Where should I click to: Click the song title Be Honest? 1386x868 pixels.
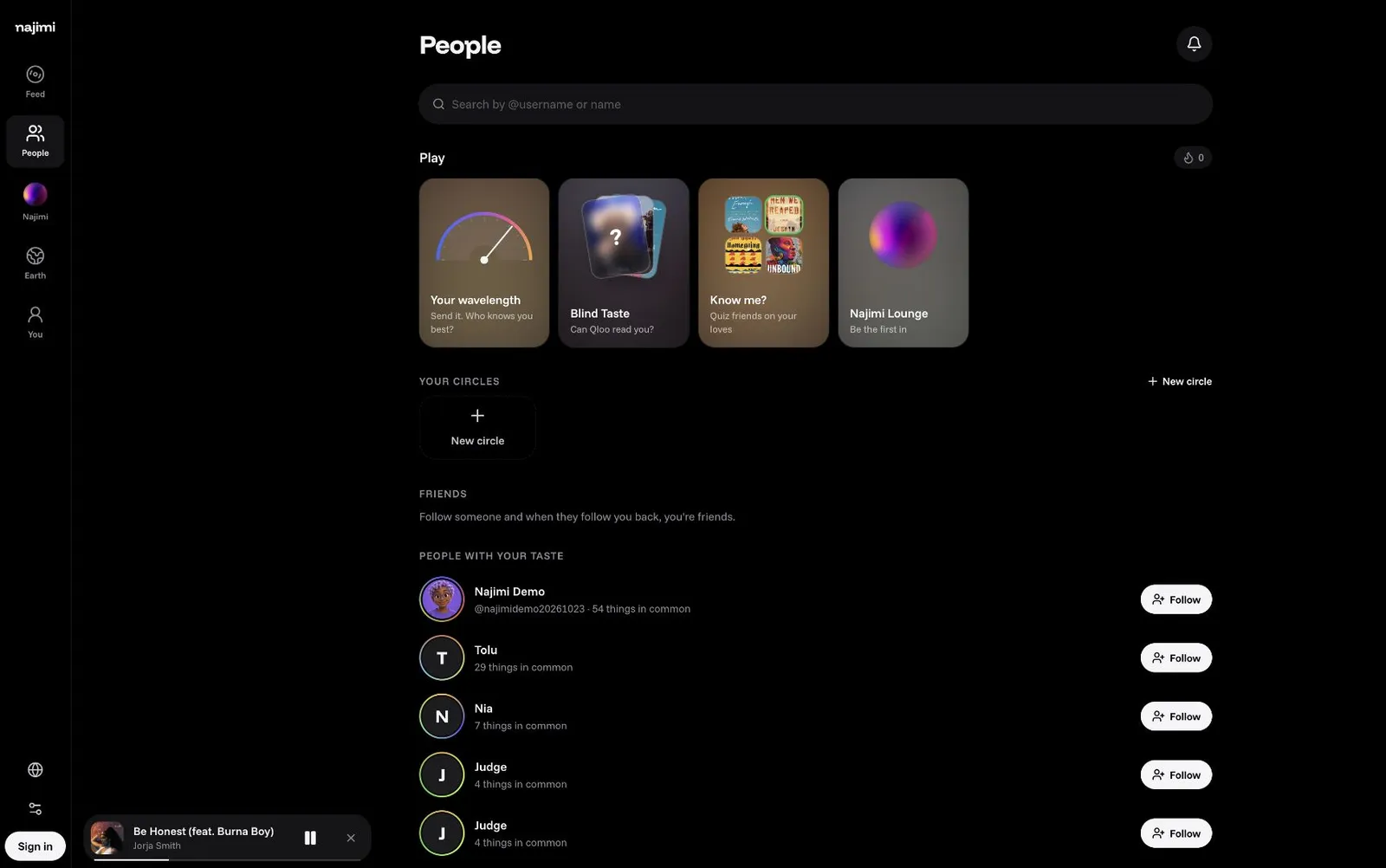(204, 831)
